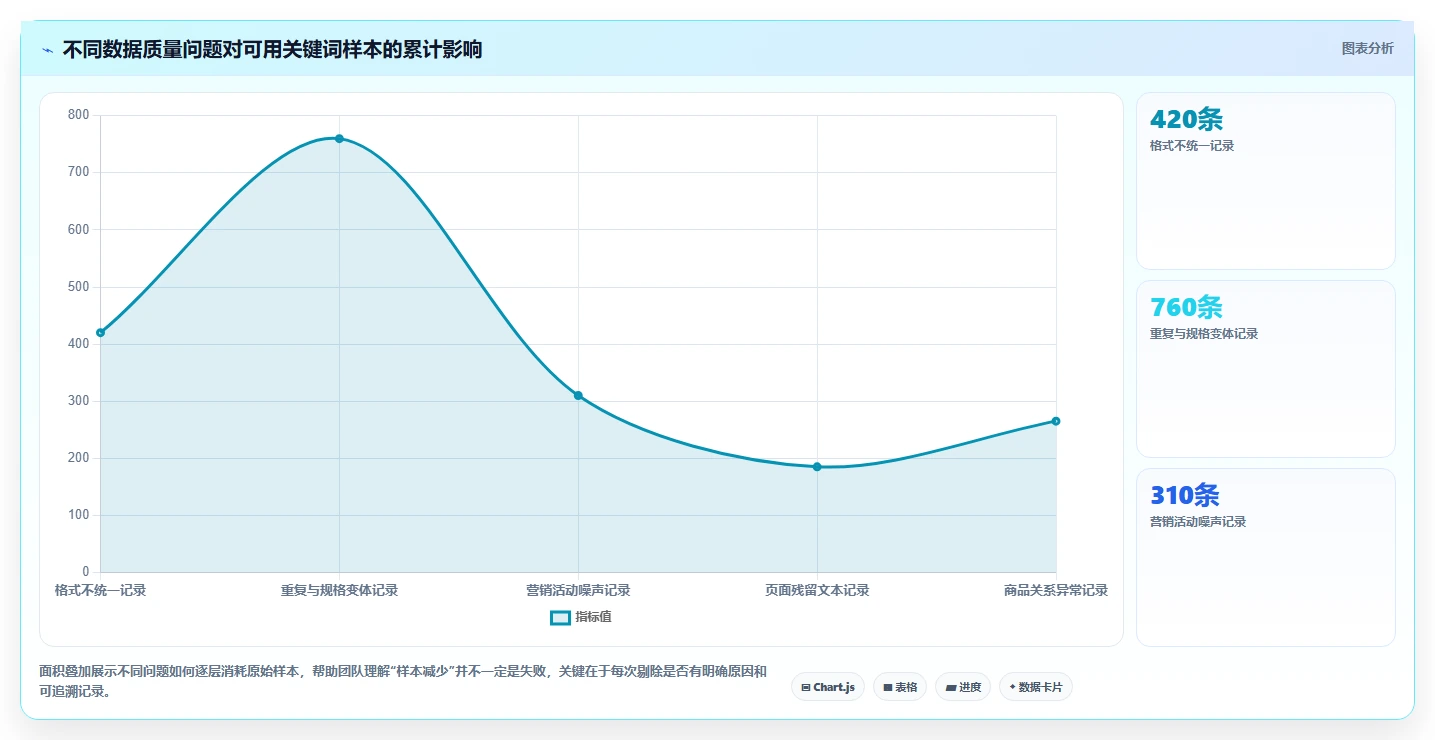Image resolution: width=1435 pixels, height=740 pixels.
Task: Click the 页面残留文本记录 x-axis label
Action: click(x=817, y=590)
